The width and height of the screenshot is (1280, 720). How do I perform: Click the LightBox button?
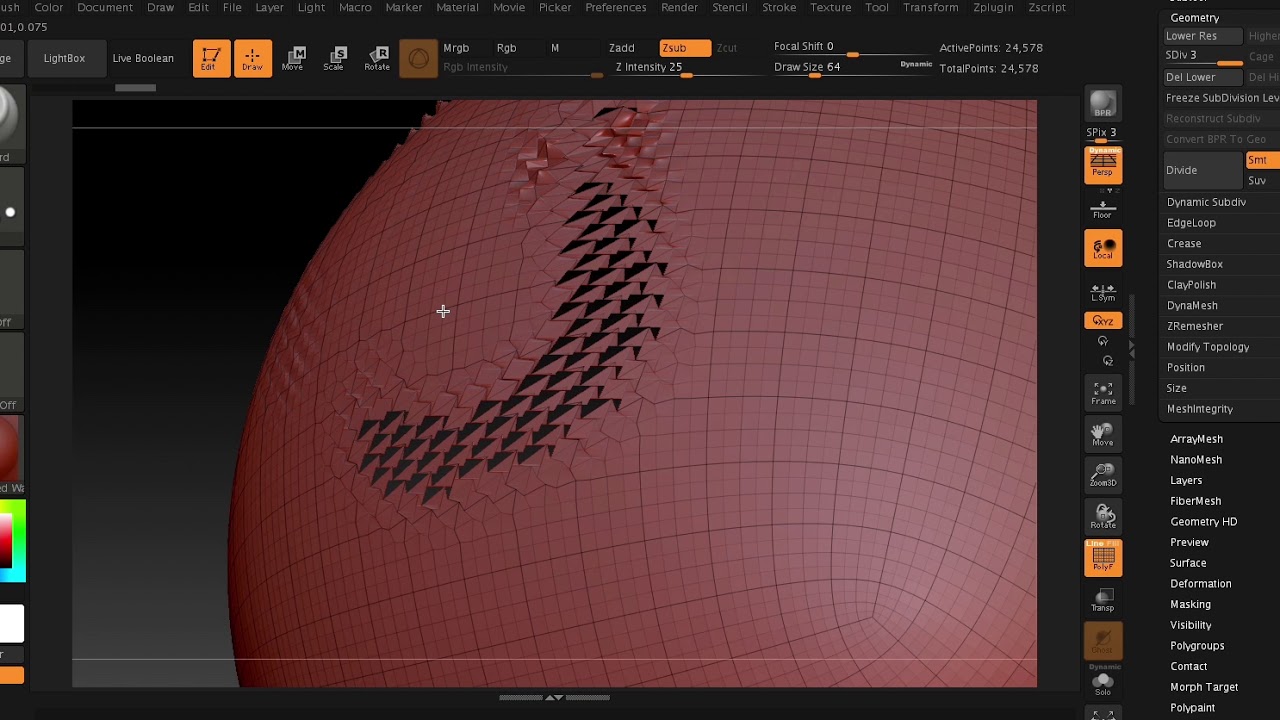pos(64,59)
